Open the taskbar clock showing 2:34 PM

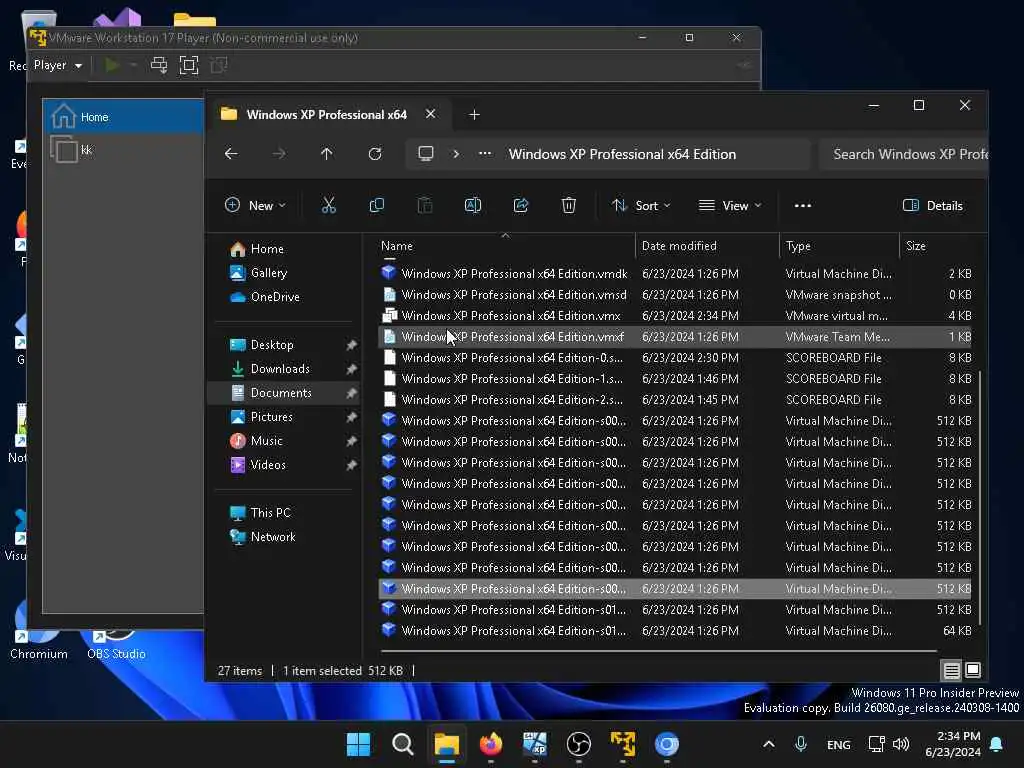(953, 744)
